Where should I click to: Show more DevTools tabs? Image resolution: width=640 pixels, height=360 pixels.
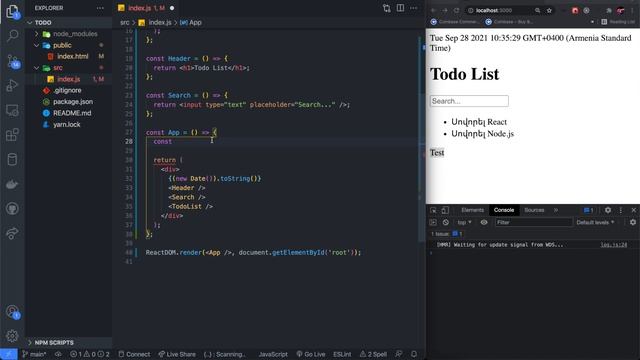556,210
